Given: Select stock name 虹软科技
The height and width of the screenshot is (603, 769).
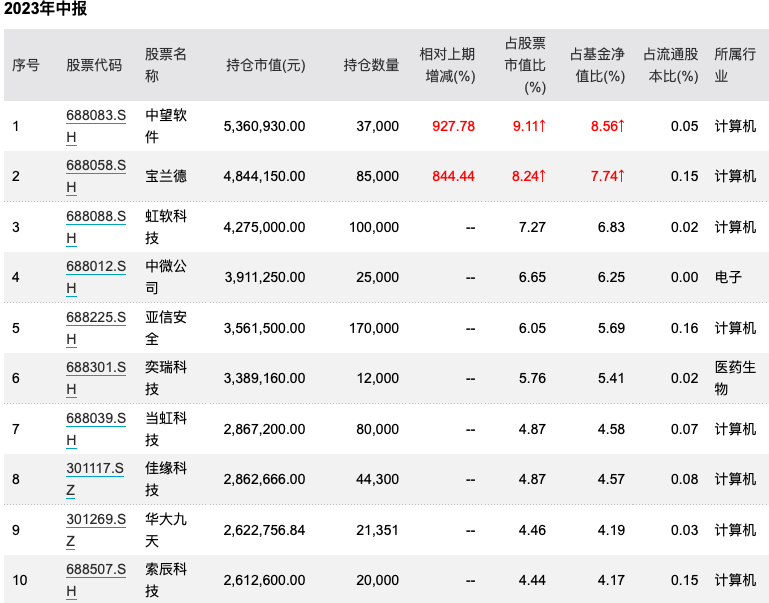Looking at the screenshot, I should pos(166,227).
